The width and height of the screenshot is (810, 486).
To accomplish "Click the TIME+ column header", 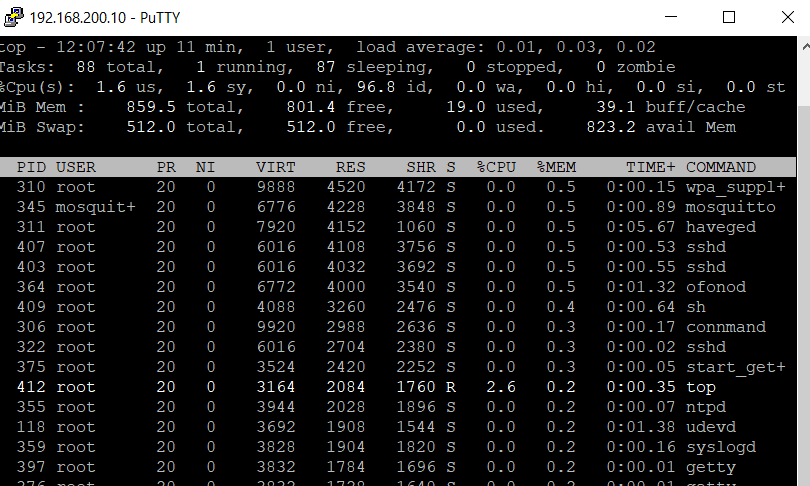I will [x=651, y=167].
